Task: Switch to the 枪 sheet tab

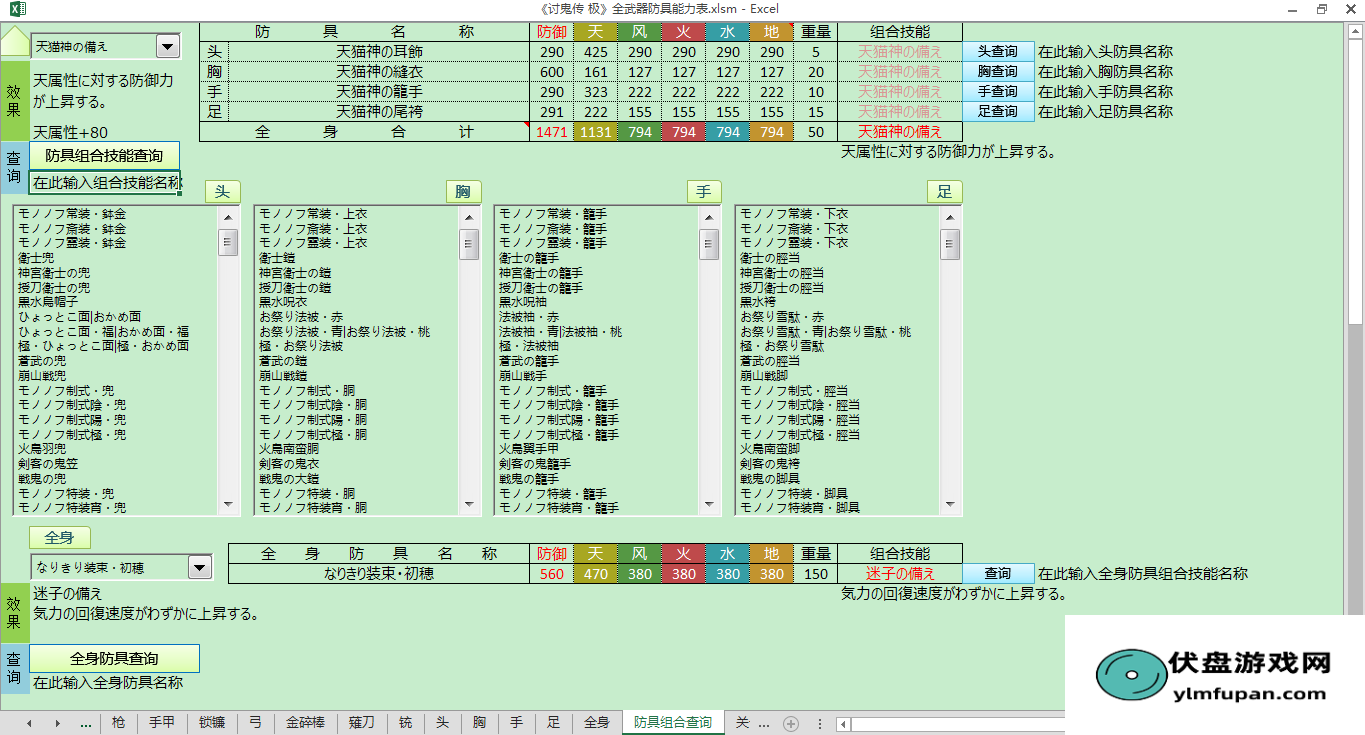Action: 119,723
